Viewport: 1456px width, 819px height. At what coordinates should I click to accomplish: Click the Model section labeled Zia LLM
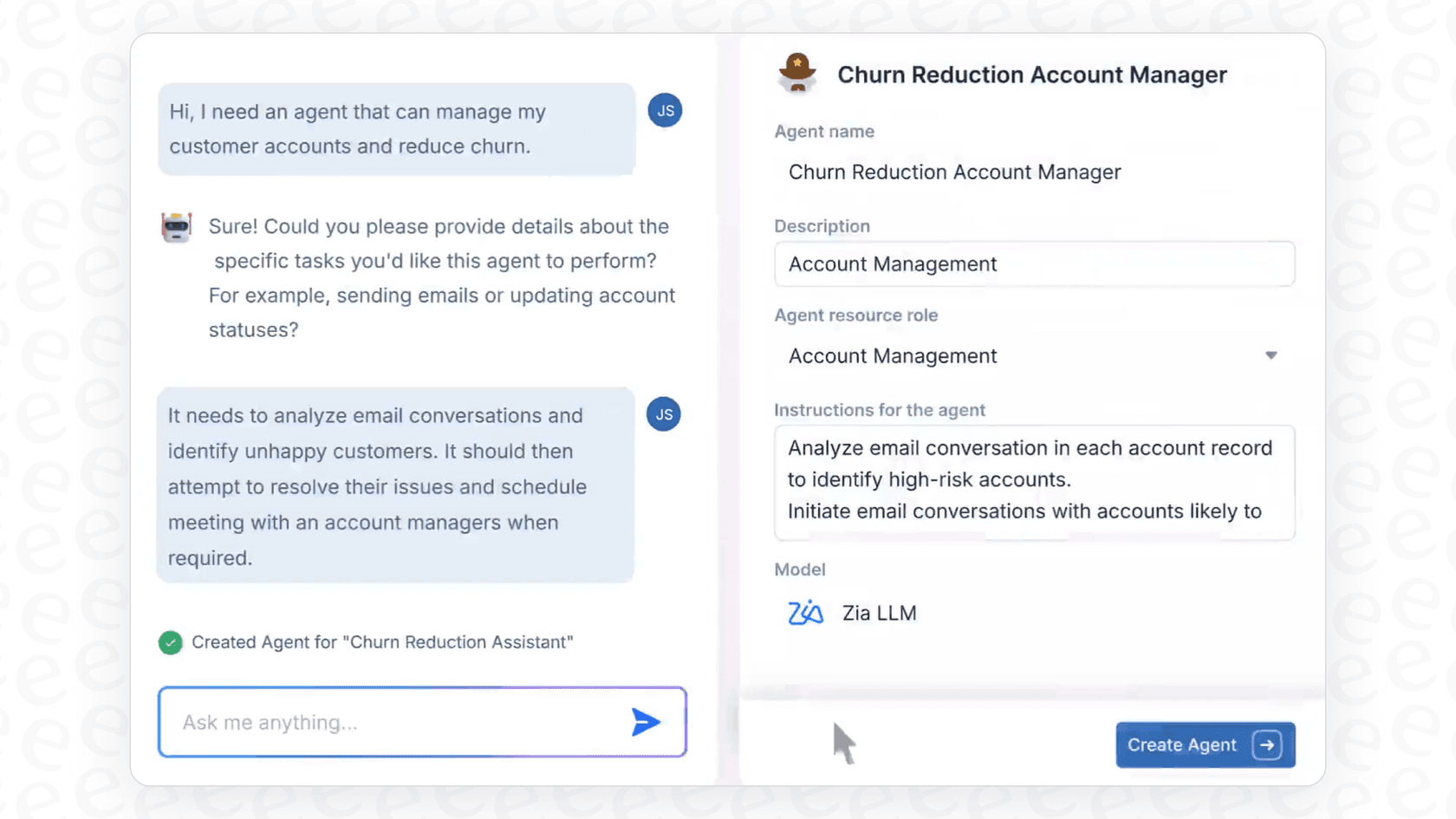pos(878,613)
